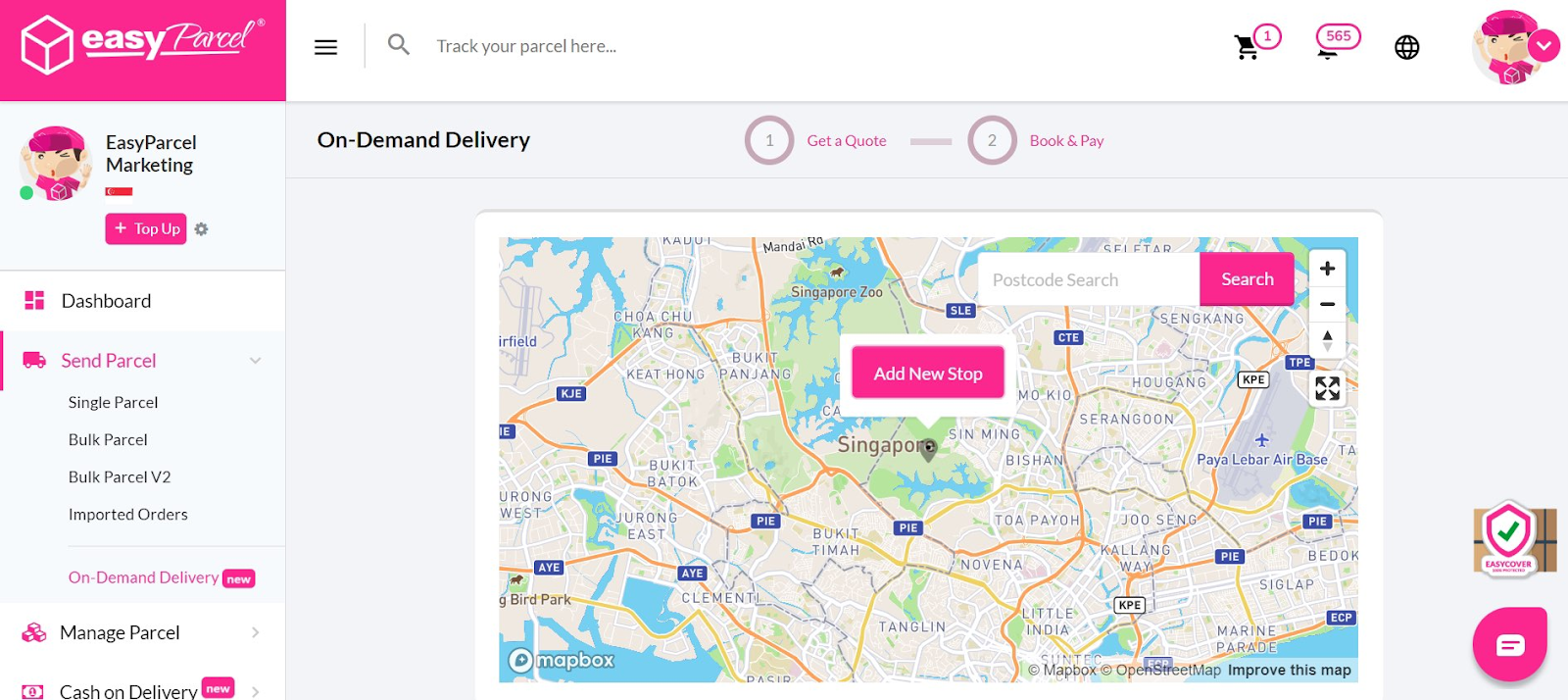
Task: Click inside the Postcode Search field
Action: pyautogui.click(x=1087, y=279)
